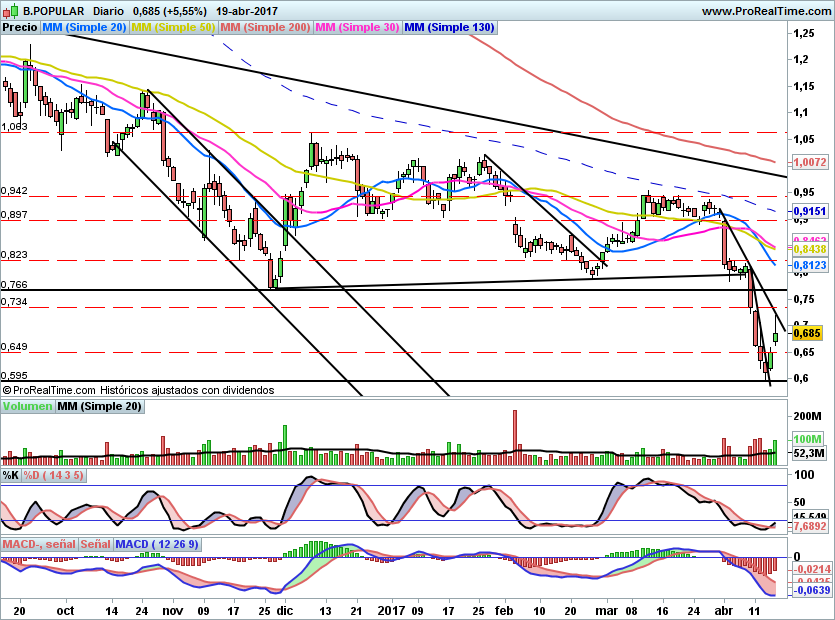Viewport: 835px width, 620px height.
Task: Open the MM (Simple 200) indicator settings
Action: (264, 28)
